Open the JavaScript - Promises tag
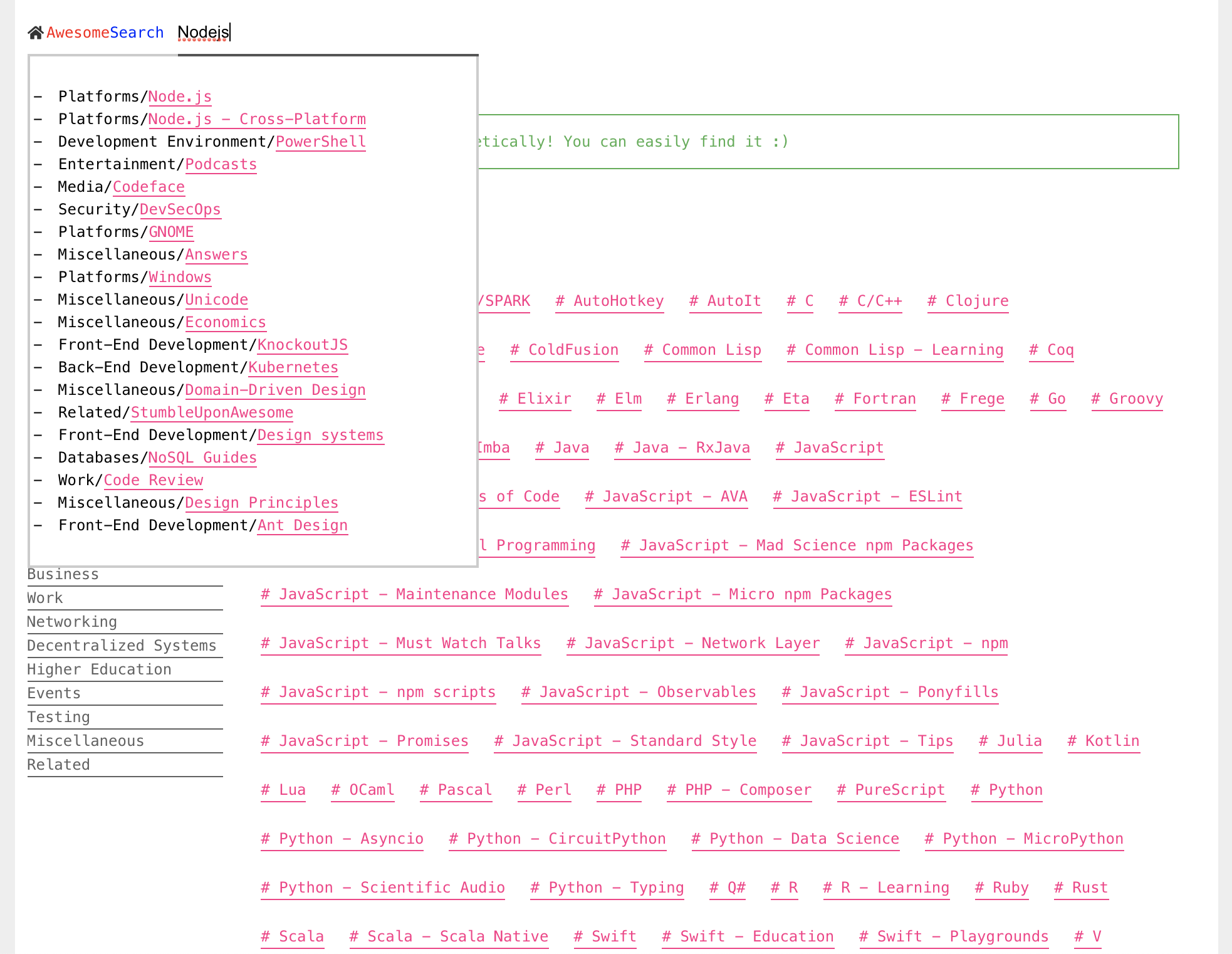This screenshot has height=954, width=1232. (x=364, y=741)
